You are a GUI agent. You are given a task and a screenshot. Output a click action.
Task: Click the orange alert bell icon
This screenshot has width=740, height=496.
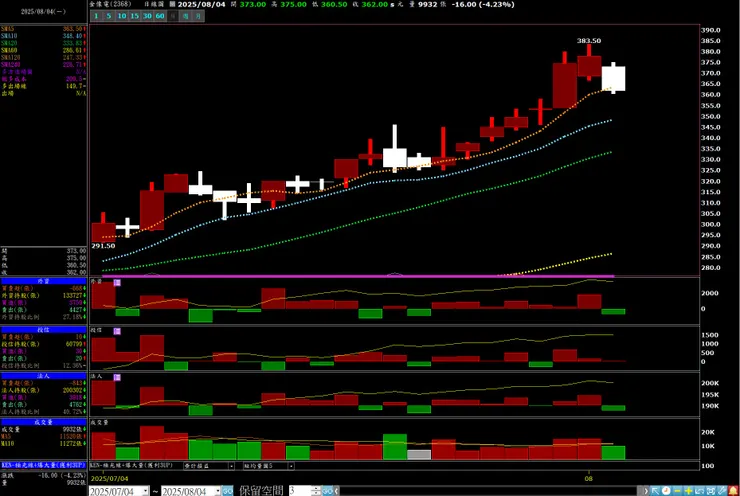coord(733,491)
